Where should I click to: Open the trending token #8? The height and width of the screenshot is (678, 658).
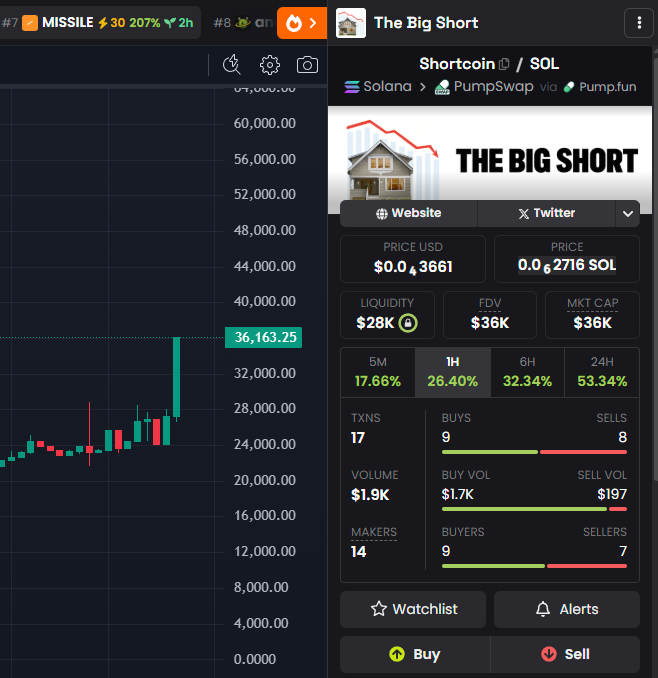click(x=243, y=22)
